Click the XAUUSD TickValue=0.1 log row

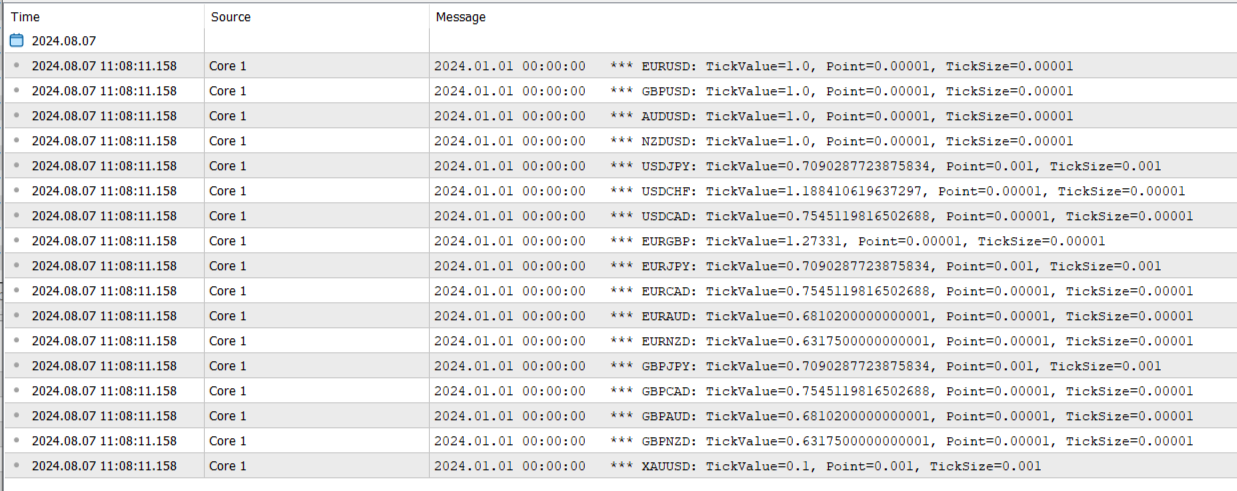[620, 466]
